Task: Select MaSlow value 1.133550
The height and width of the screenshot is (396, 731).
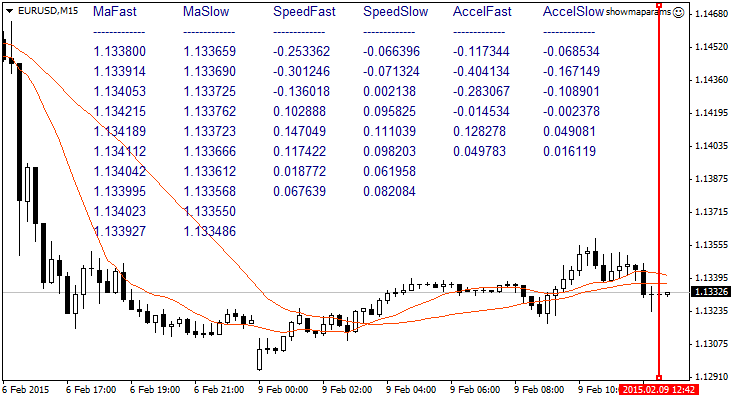Action: (210, 212)
